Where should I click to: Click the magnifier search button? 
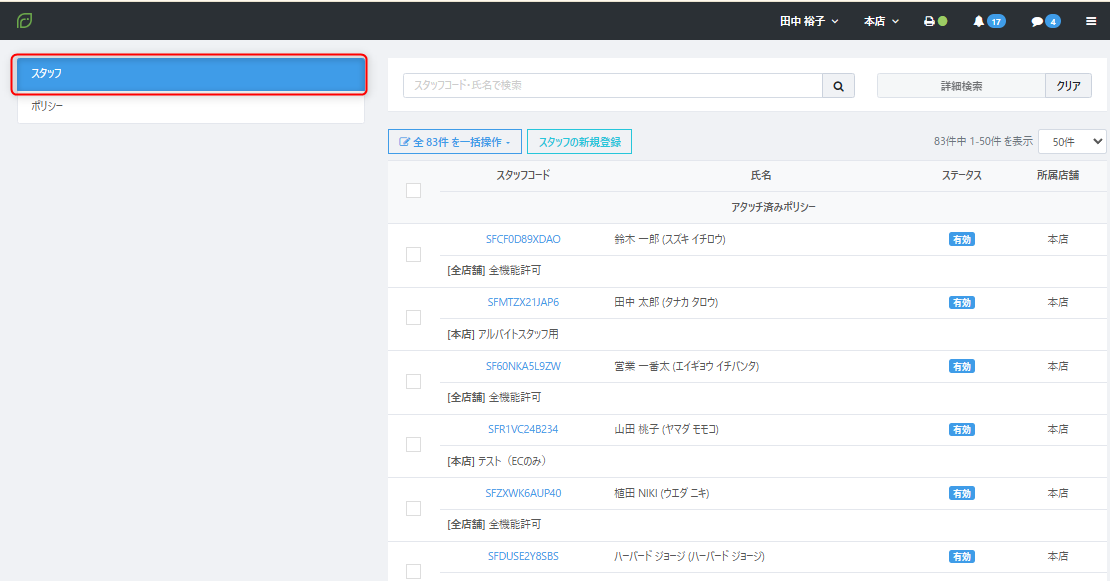point(838,86)
